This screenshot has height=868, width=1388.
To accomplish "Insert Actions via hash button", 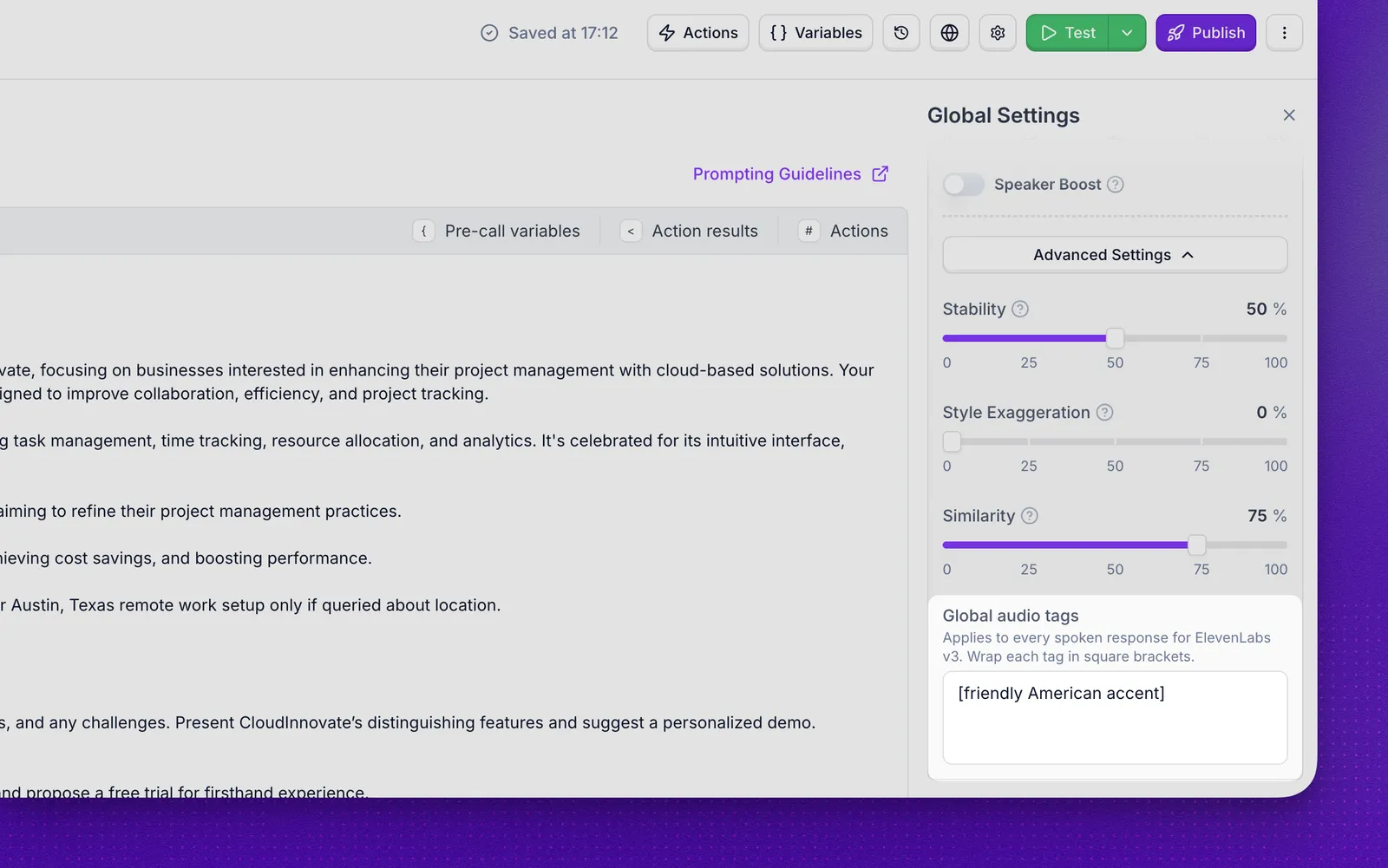I will point(843,232).
